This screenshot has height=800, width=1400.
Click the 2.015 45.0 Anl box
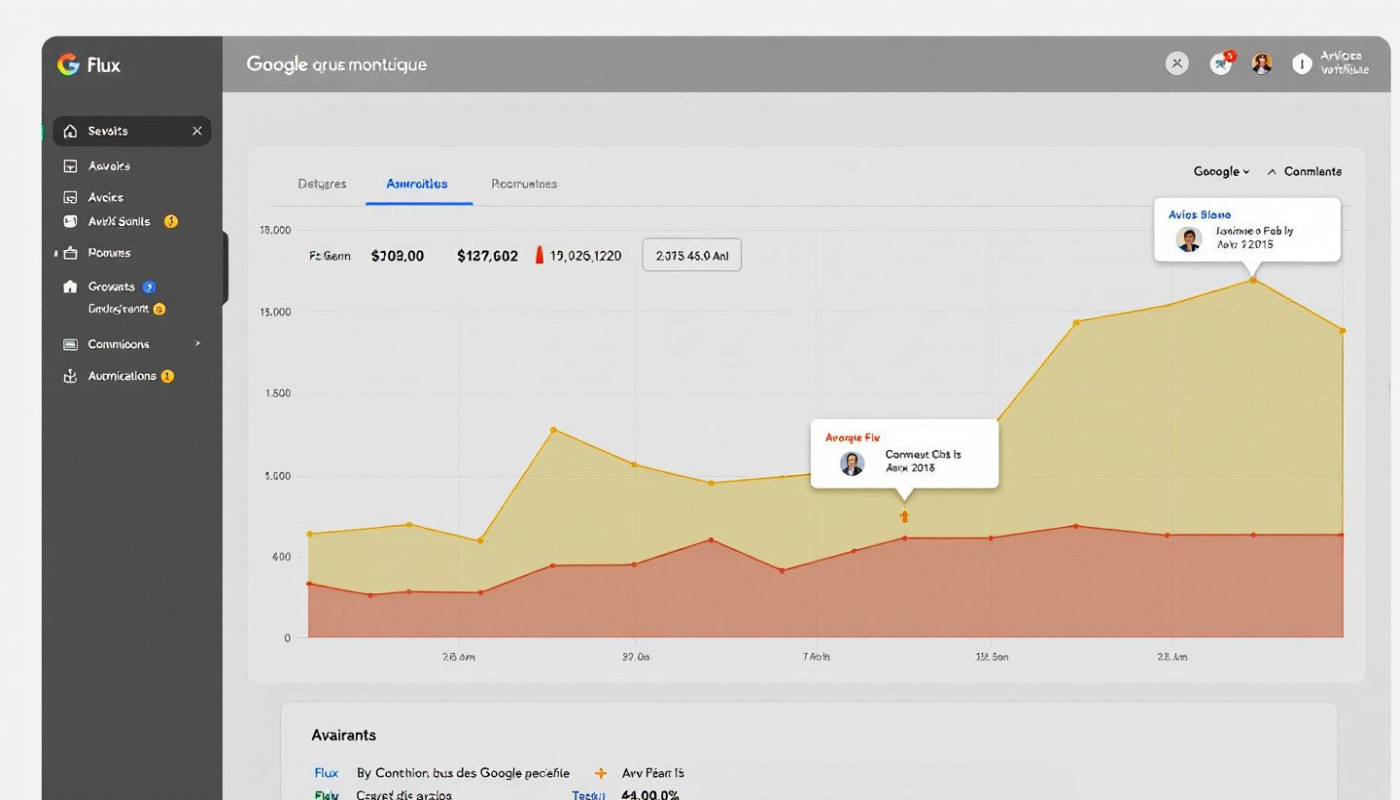[x=691, y=255]
